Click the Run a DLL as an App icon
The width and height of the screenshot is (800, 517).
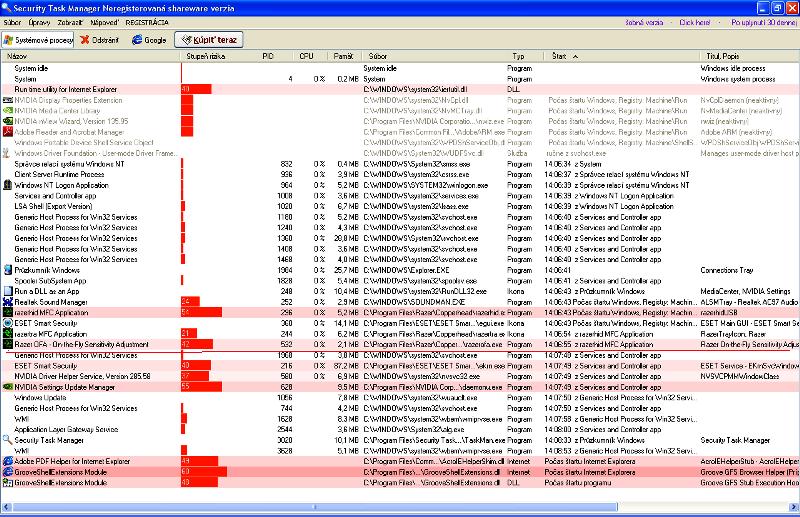pos(8,291)
